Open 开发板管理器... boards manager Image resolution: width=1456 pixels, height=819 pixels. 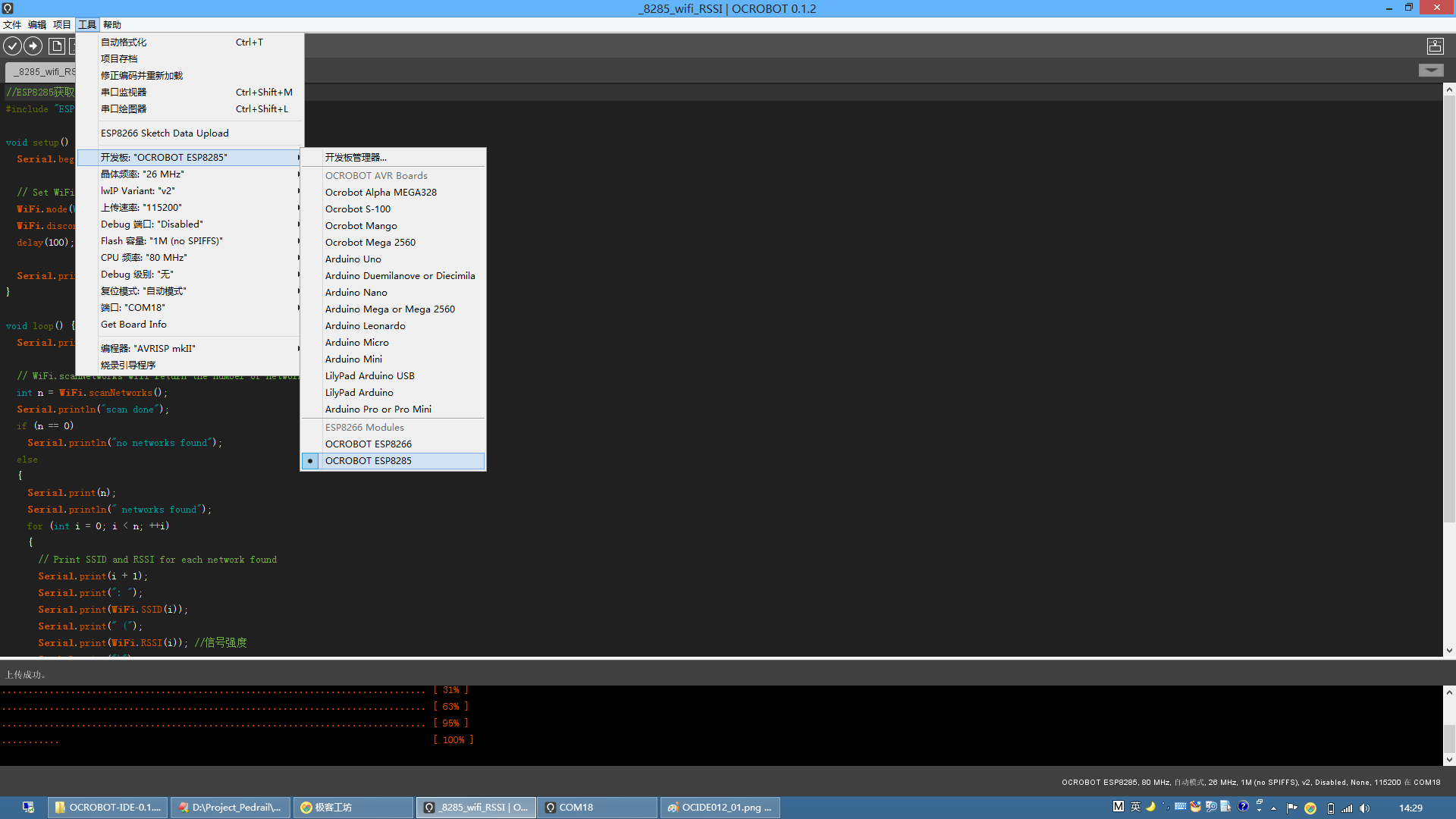(356, 158)
